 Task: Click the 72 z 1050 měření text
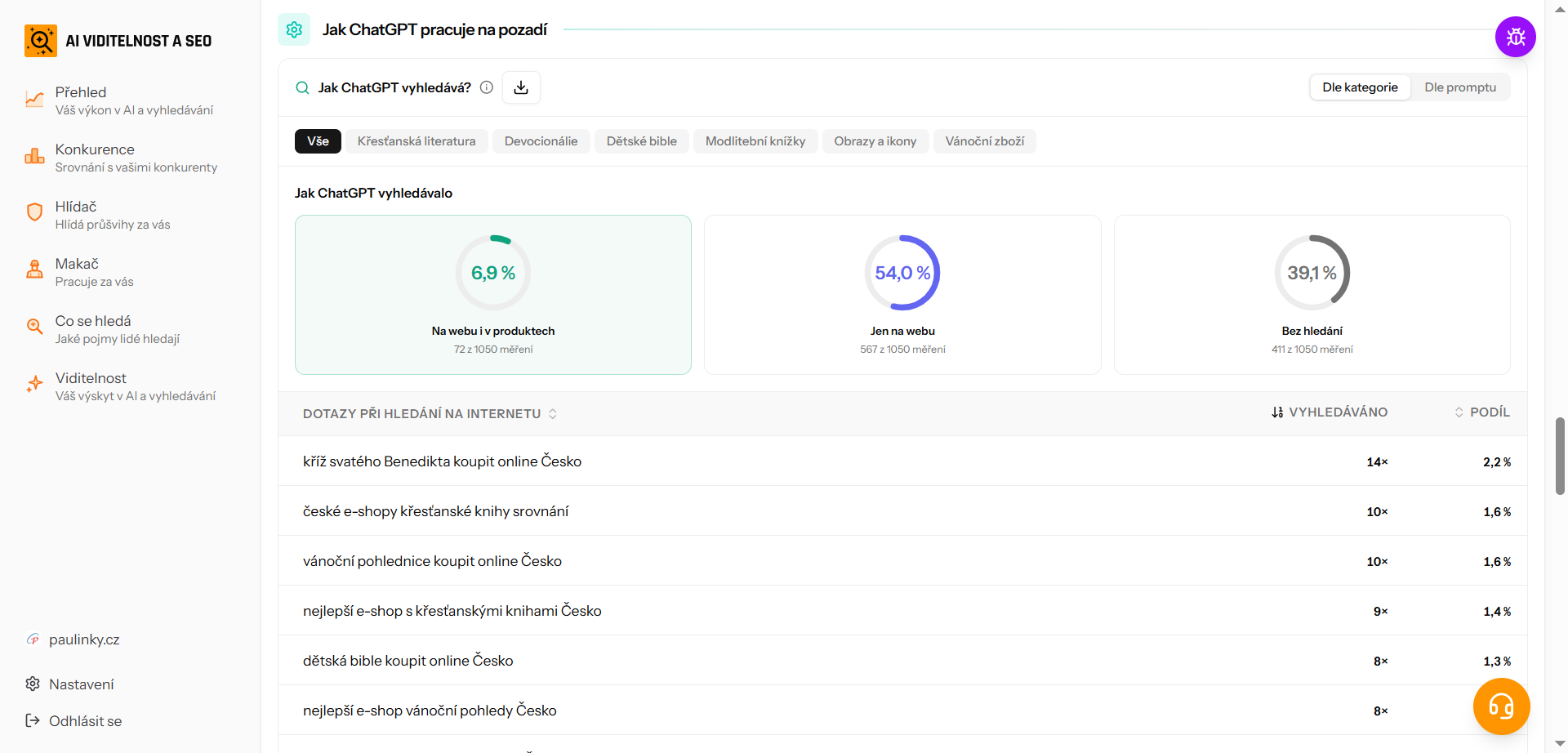(493, 350)
